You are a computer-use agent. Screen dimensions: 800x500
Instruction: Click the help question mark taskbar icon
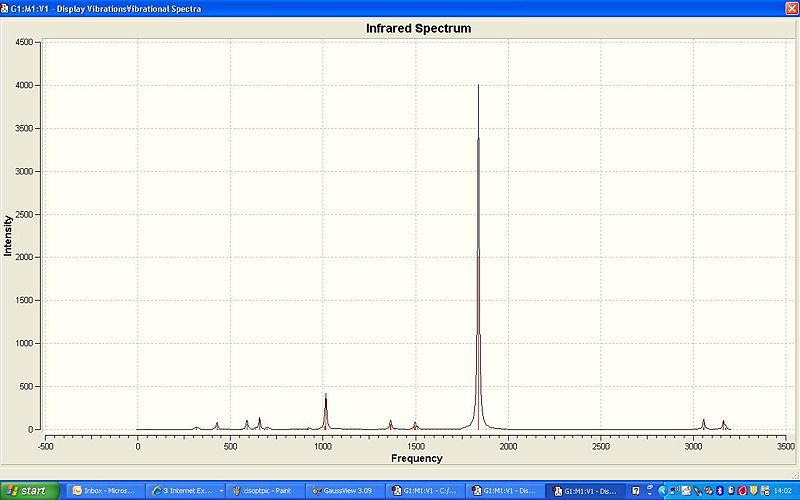click(x=635, y=491)
